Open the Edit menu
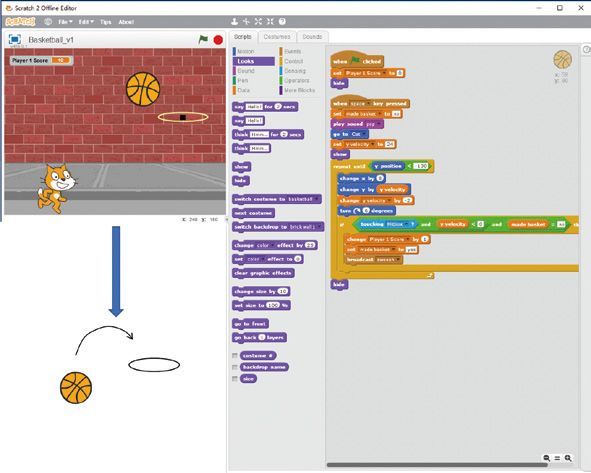 [86, 22]
